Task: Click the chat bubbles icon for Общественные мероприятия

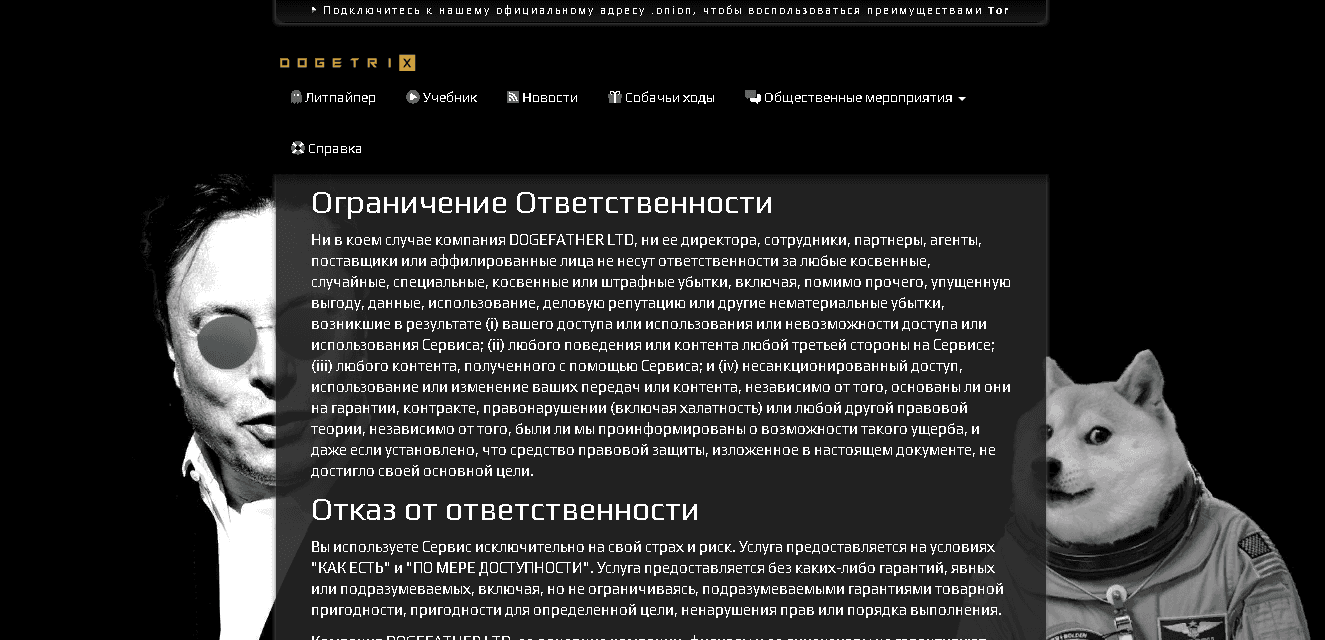Action: (x=752, y=98)
